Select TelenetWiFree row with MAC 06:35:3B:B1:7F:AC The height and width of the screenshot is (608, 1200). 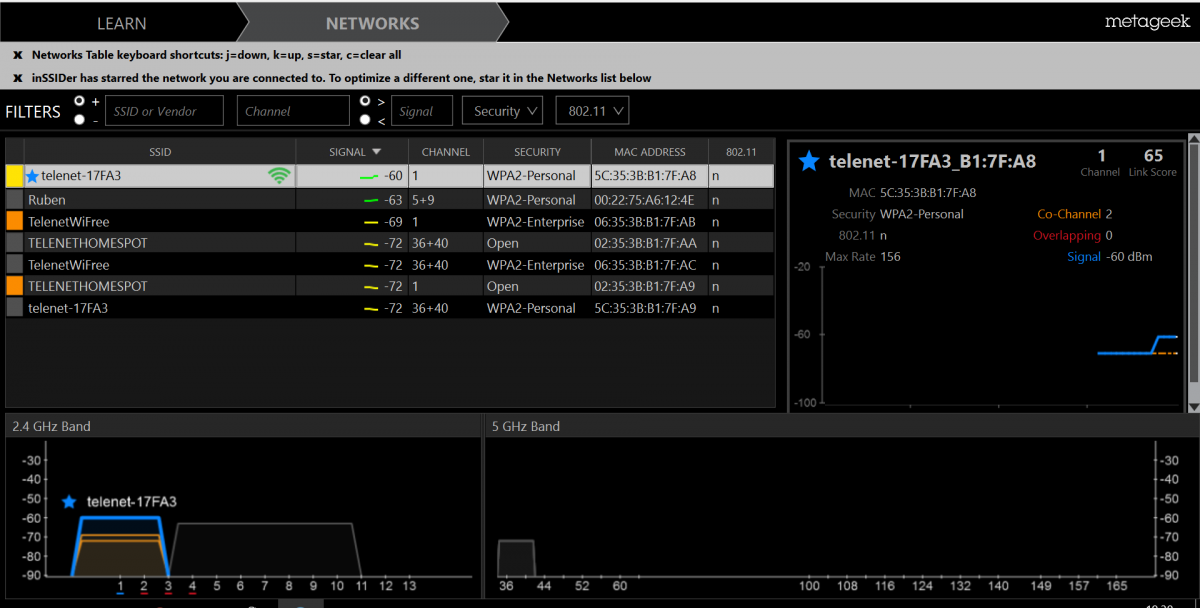pyautogui.click(x=390, y=265)
